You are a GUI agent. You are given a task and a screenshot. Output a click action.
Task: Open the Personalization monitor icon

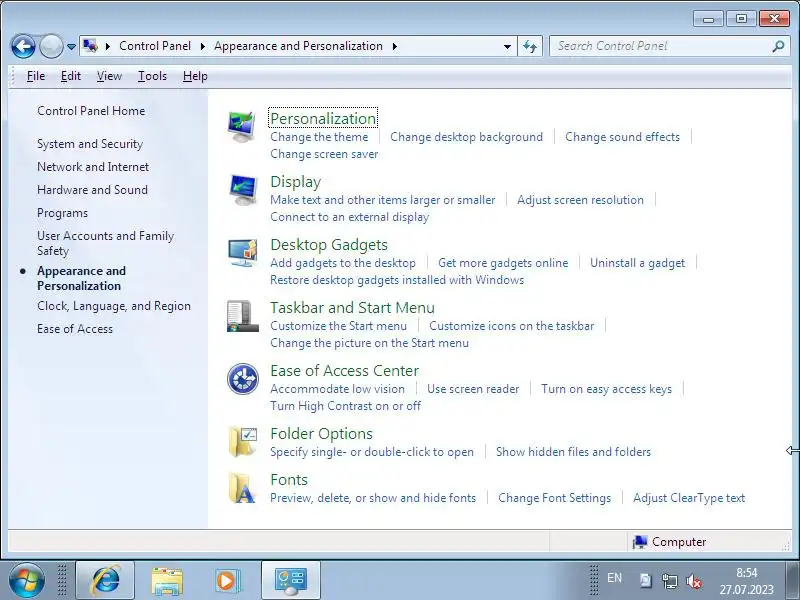242,127
